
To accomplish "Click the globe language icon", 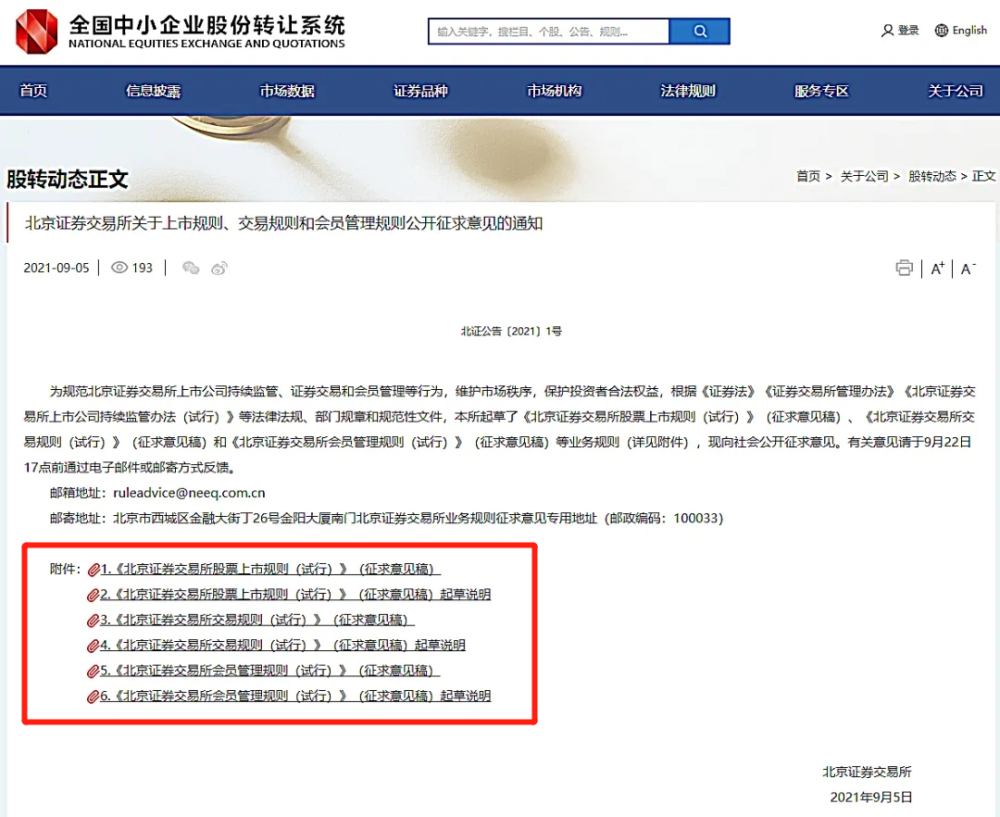I will [941, 31].
